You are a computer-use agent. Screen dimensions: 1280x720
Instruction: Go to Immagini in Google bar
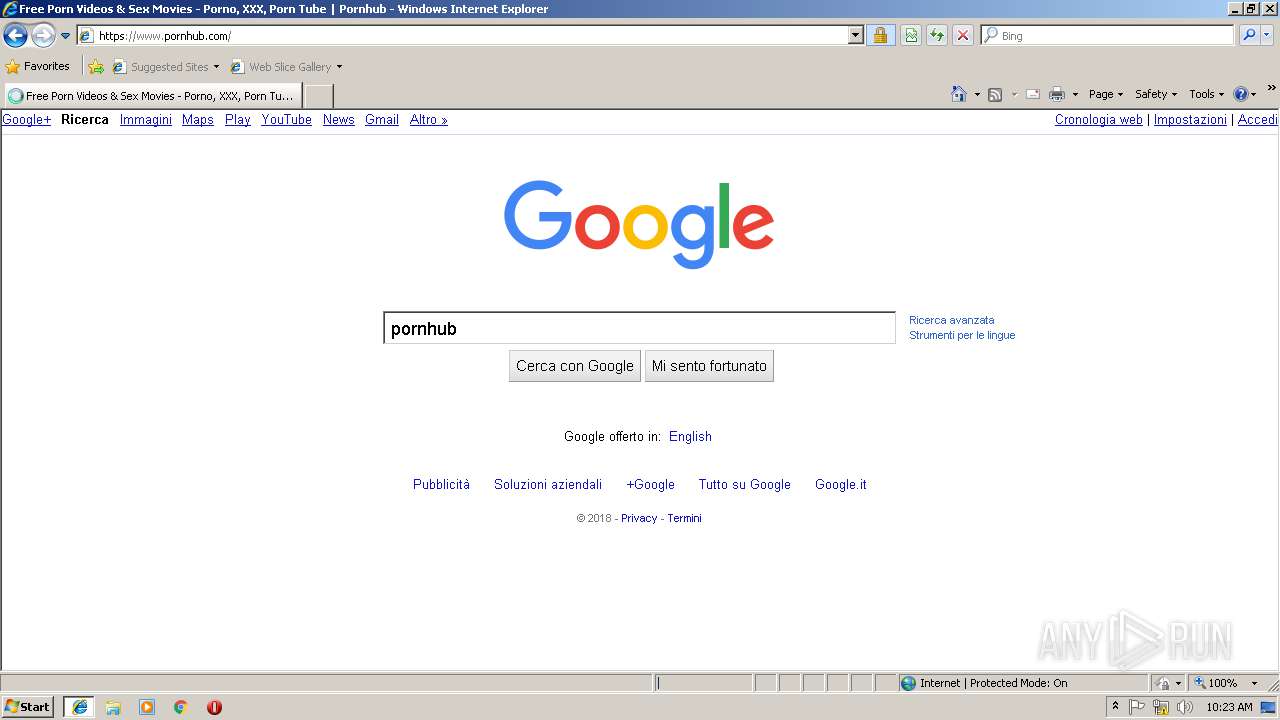click(x=146, y=120)
